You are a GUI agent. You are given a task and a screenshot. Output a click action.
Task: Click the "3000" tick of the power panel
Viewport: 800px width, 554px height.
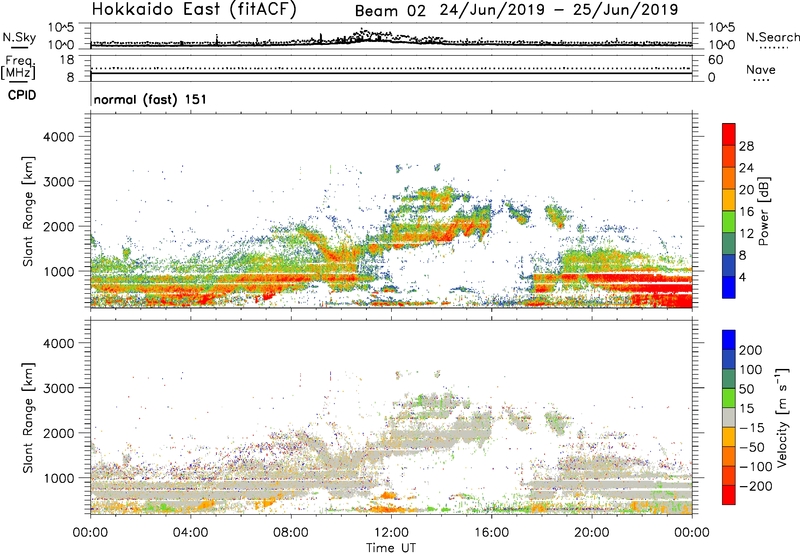coord(59,182)
